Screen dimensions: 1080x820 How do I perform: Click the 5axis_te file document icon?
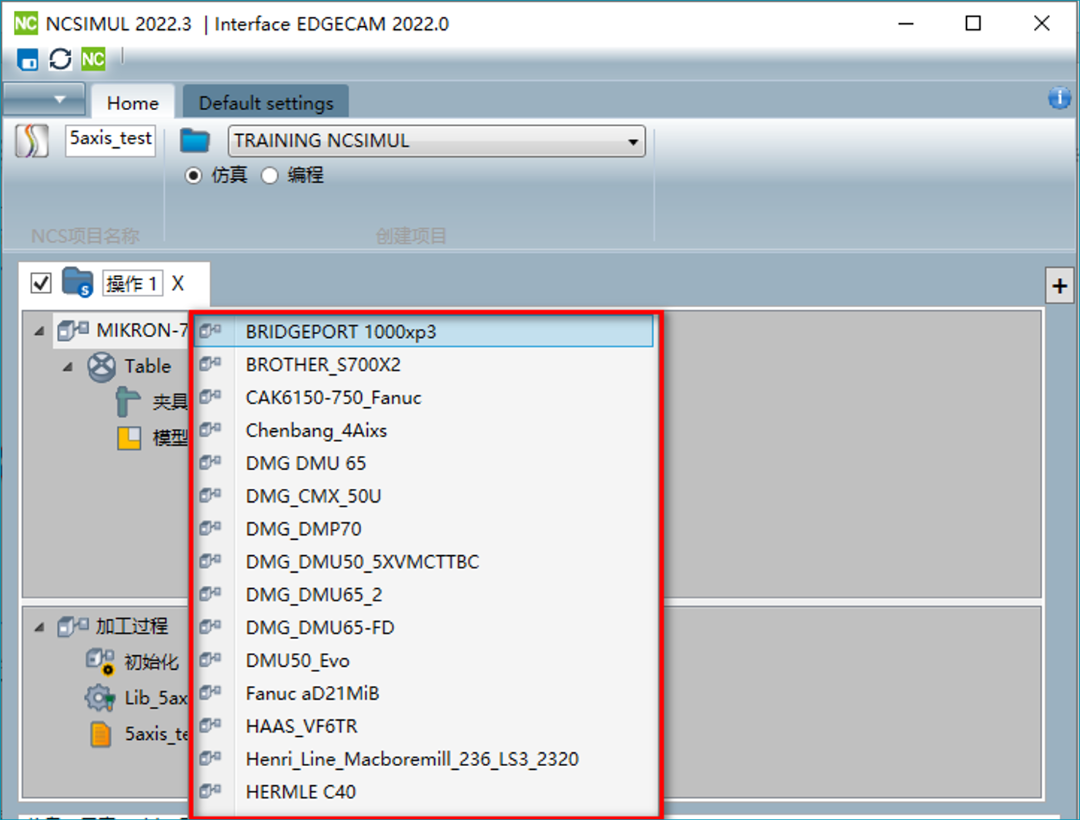[101, 735]
